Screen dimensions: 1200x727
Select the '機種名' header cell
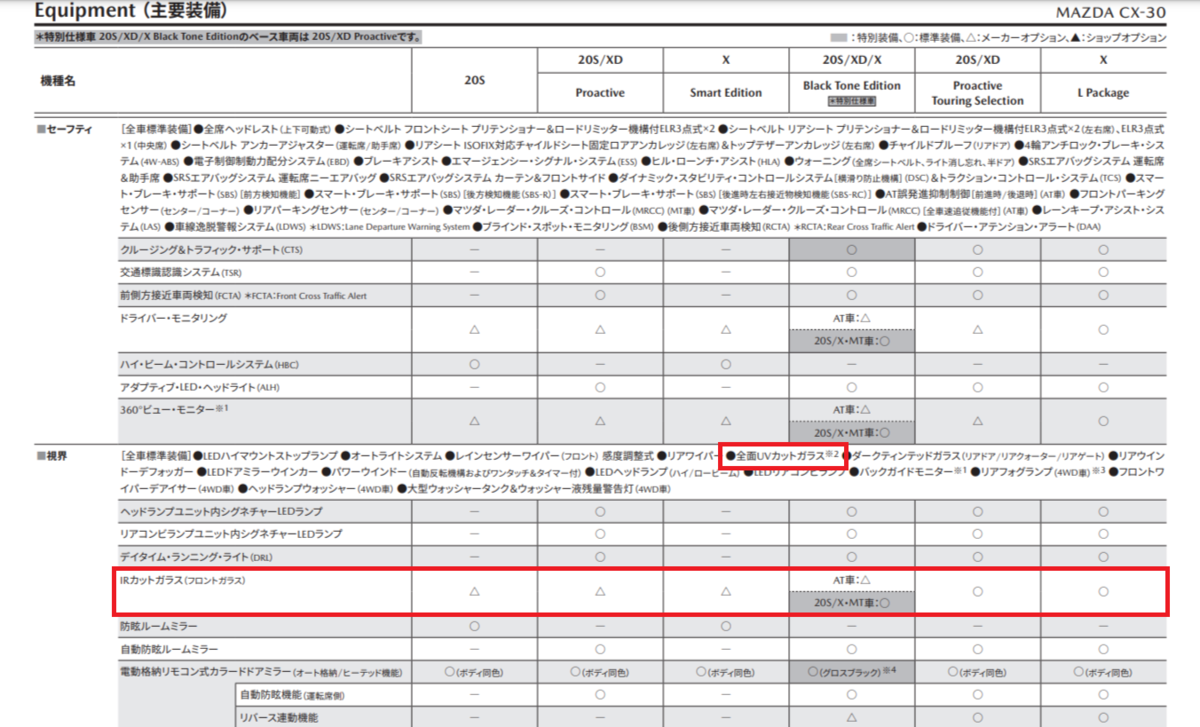pos(57,80)
